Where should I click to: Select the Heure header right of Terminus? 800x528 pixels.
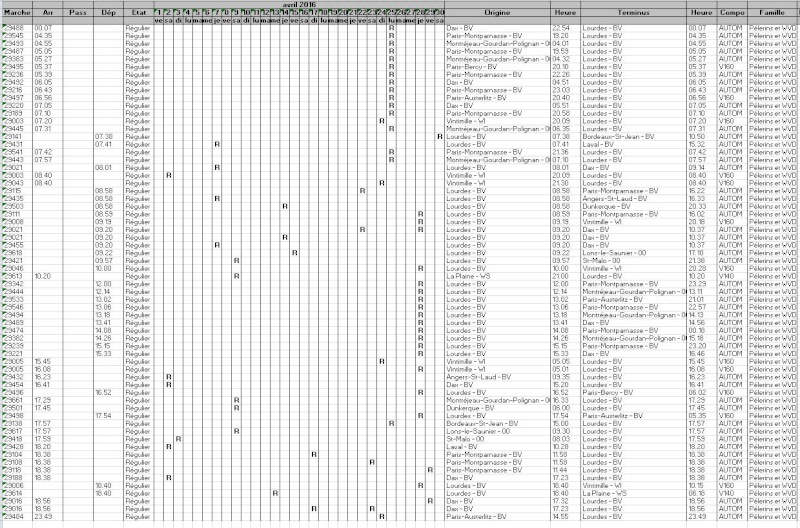point(702,12)
